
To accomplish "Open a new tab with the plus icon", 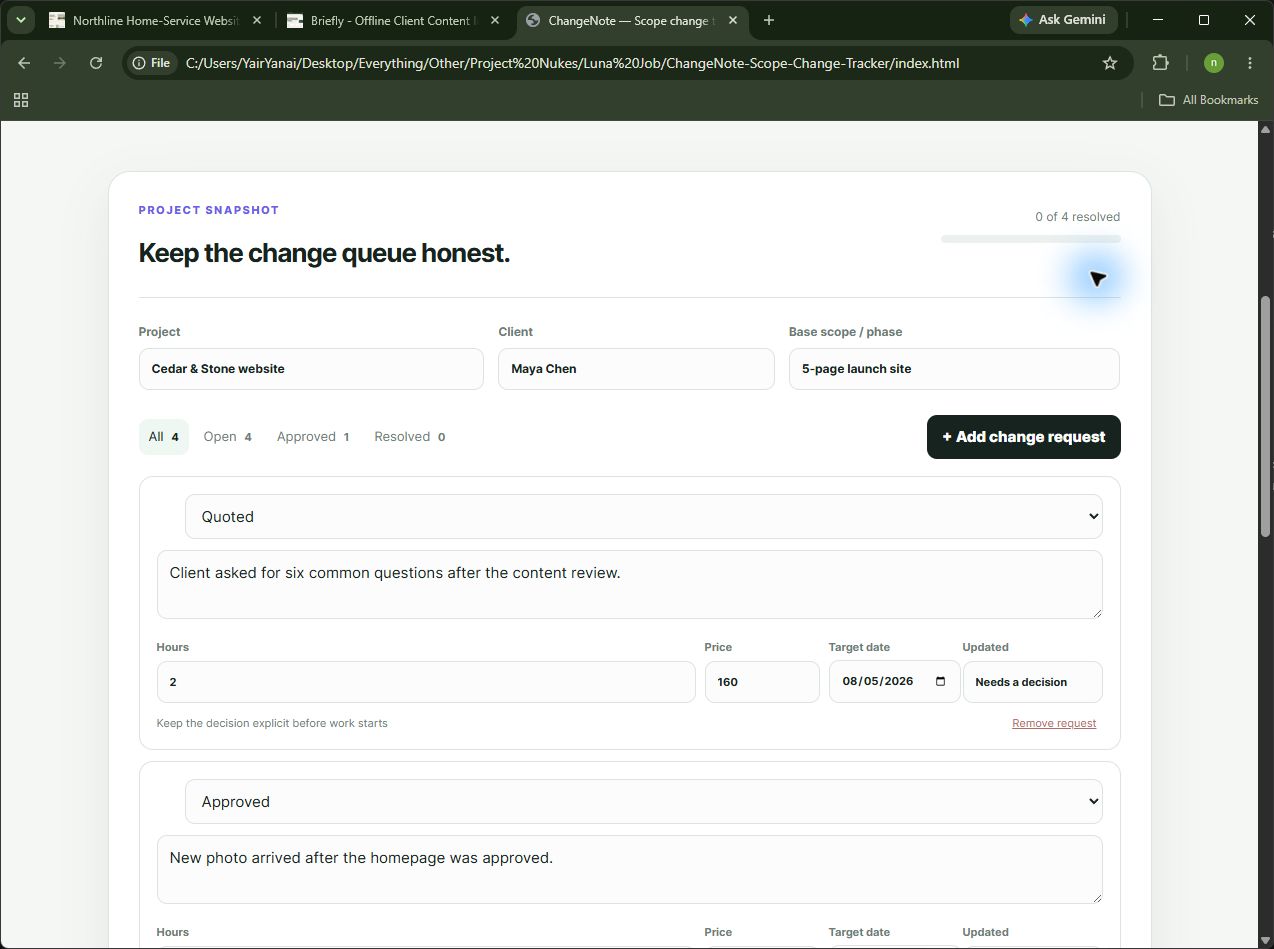I will [769, 20].
